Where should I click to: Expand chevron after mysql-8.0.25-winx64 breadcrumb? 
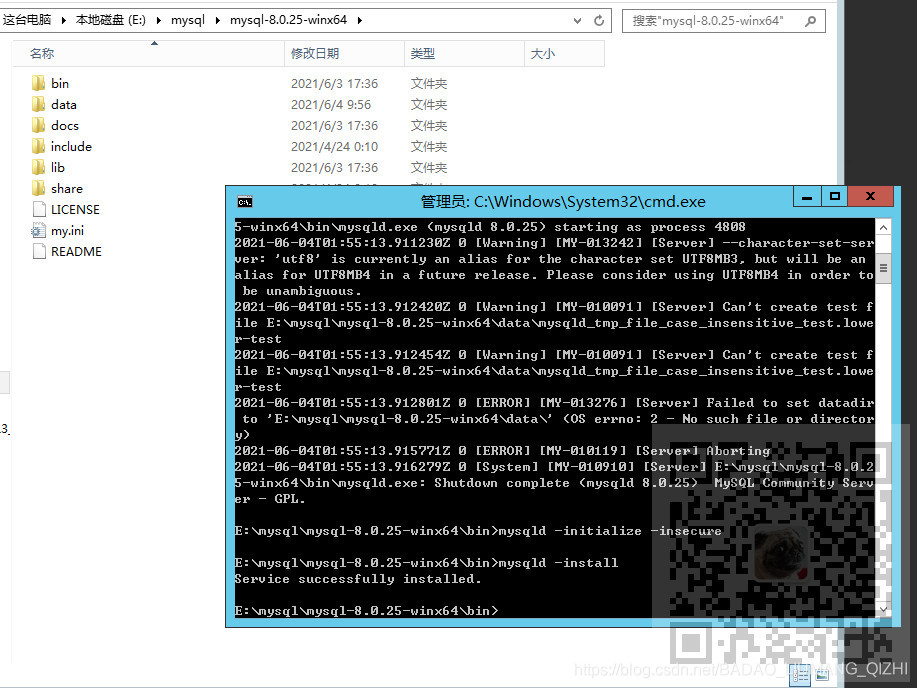(360, 20)
